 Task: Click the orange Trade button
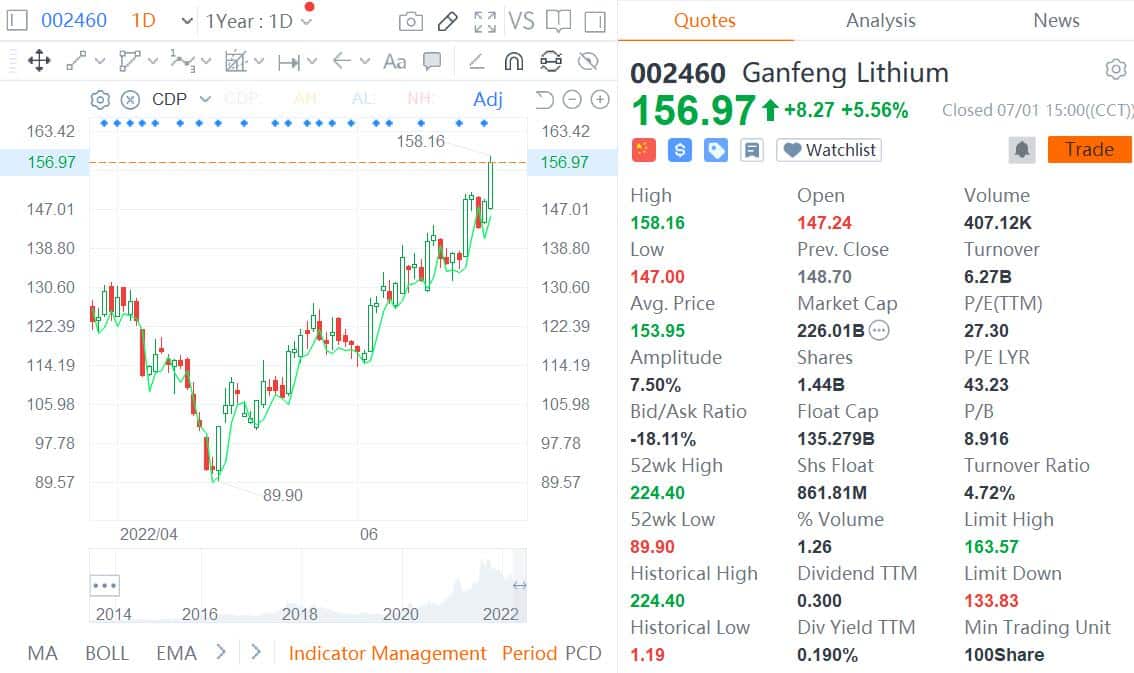(1088, 149)
